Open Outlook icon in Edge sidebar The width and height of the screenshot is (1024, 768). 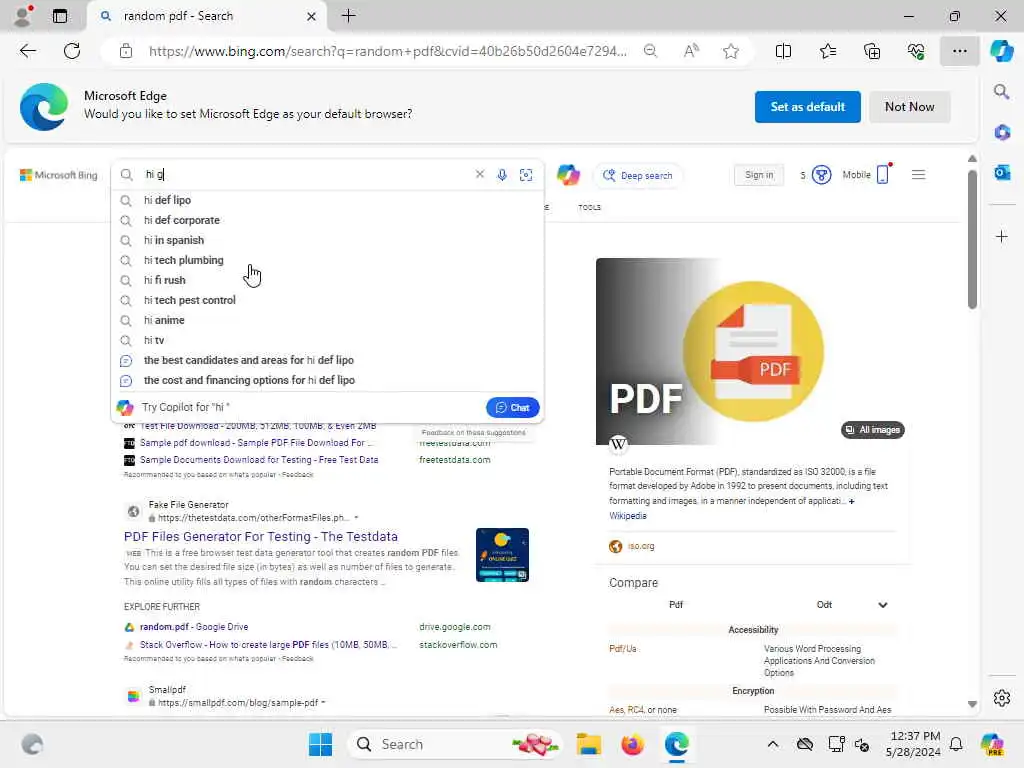1002,173
